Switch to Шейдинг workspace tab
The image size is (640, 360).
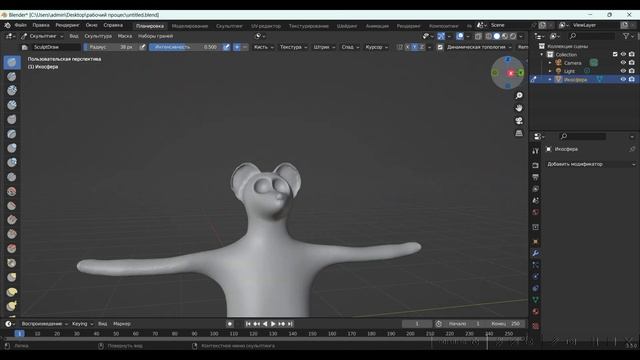(x=347, y=26)
